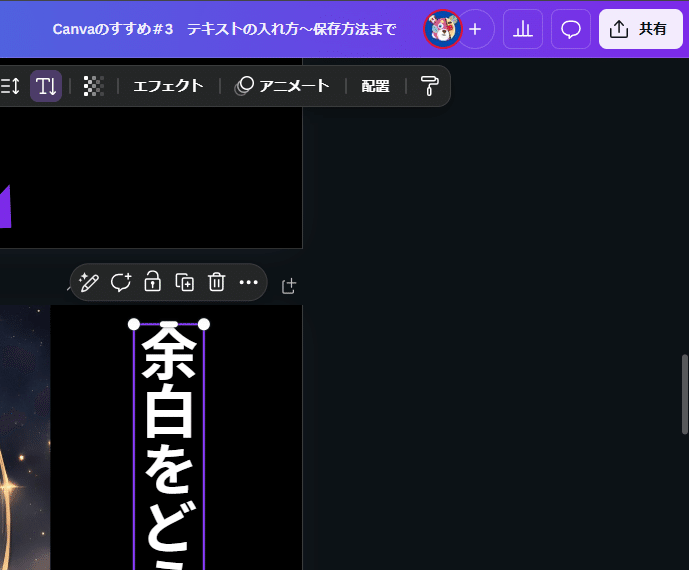Select top-right resize handle of text box
This screenshot has width=689, height=570.
click(x=204, y=324)
